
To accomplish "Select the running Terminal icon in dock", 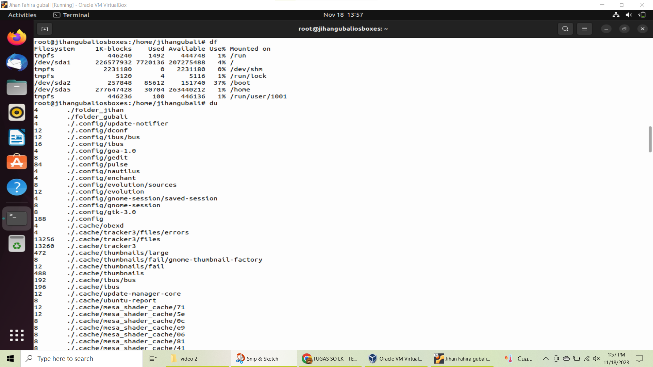I will (17, 218).
